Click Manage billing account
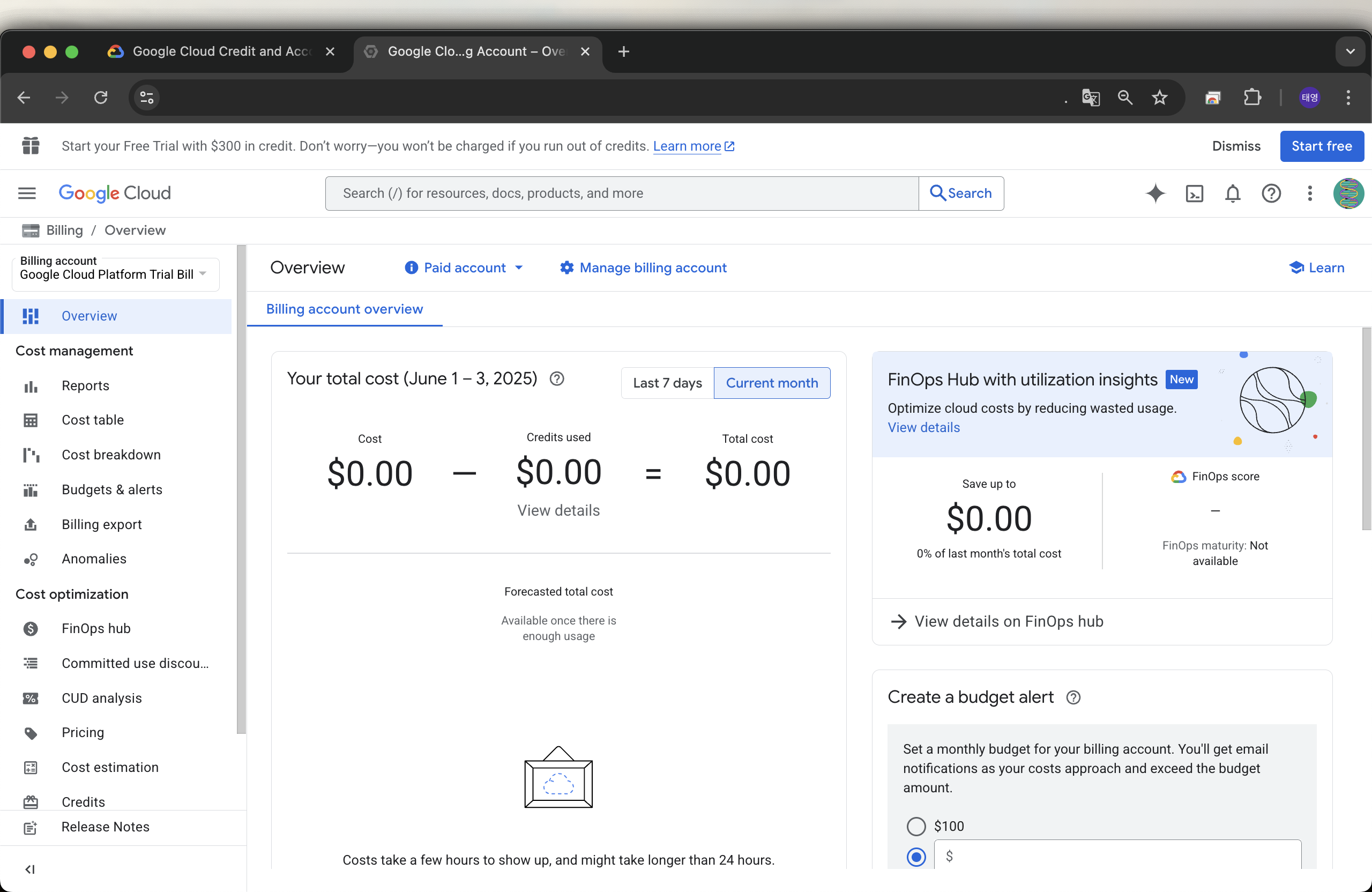The height and width of the screenshot is (892, 1372). point(643,267)
